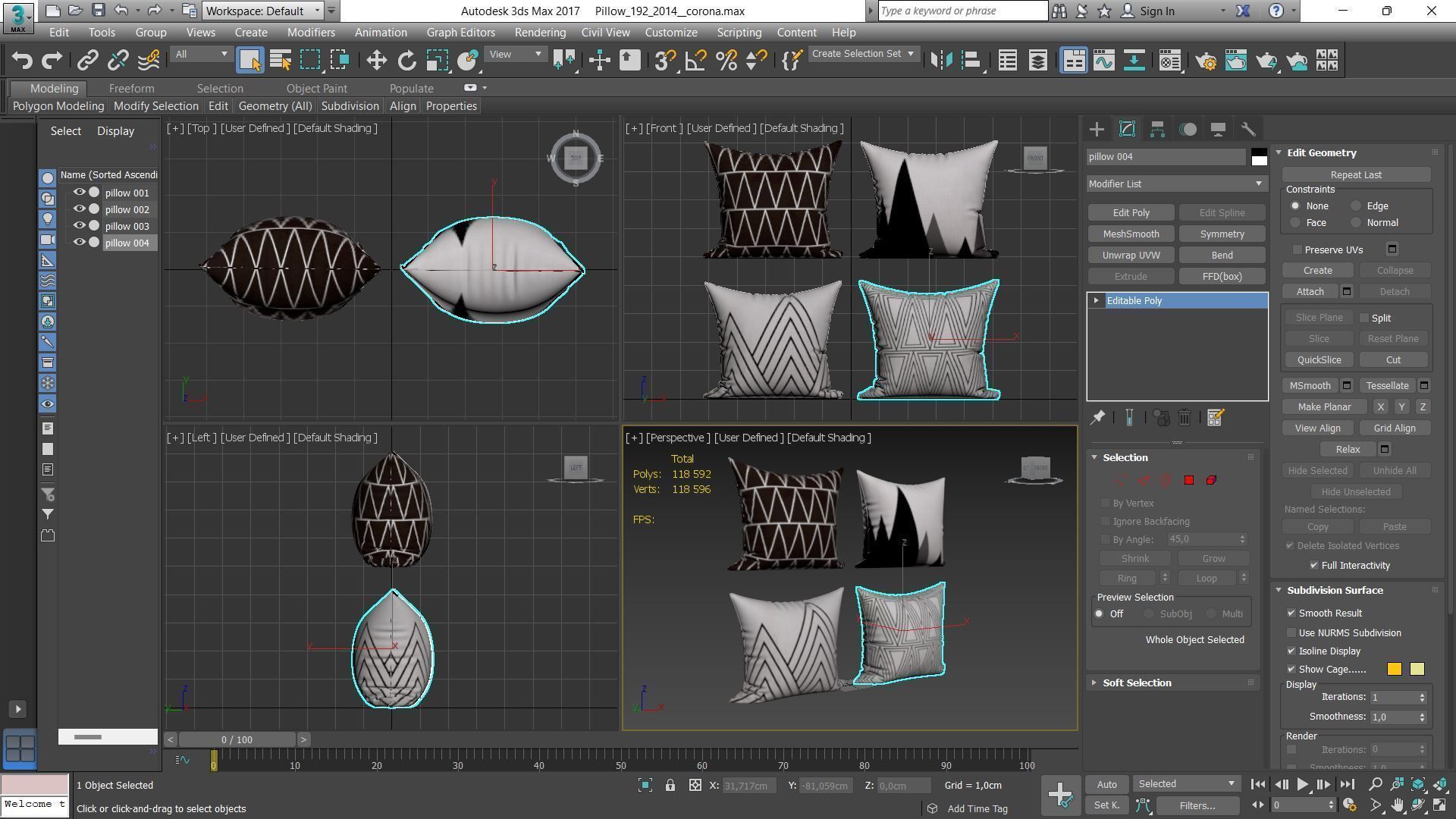Click the Repeat Last button
1456x819 pixels.
[1356, 174]
